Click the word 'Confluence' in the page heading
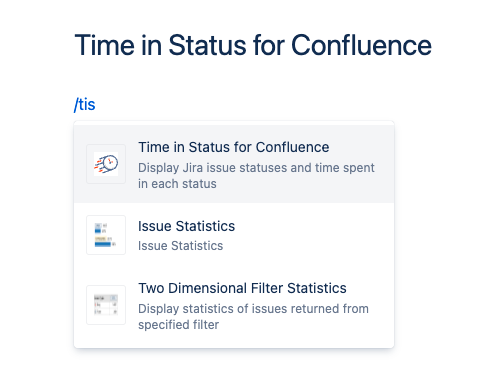The width and height of the screenshot is (484, 391). coord(361,45)
